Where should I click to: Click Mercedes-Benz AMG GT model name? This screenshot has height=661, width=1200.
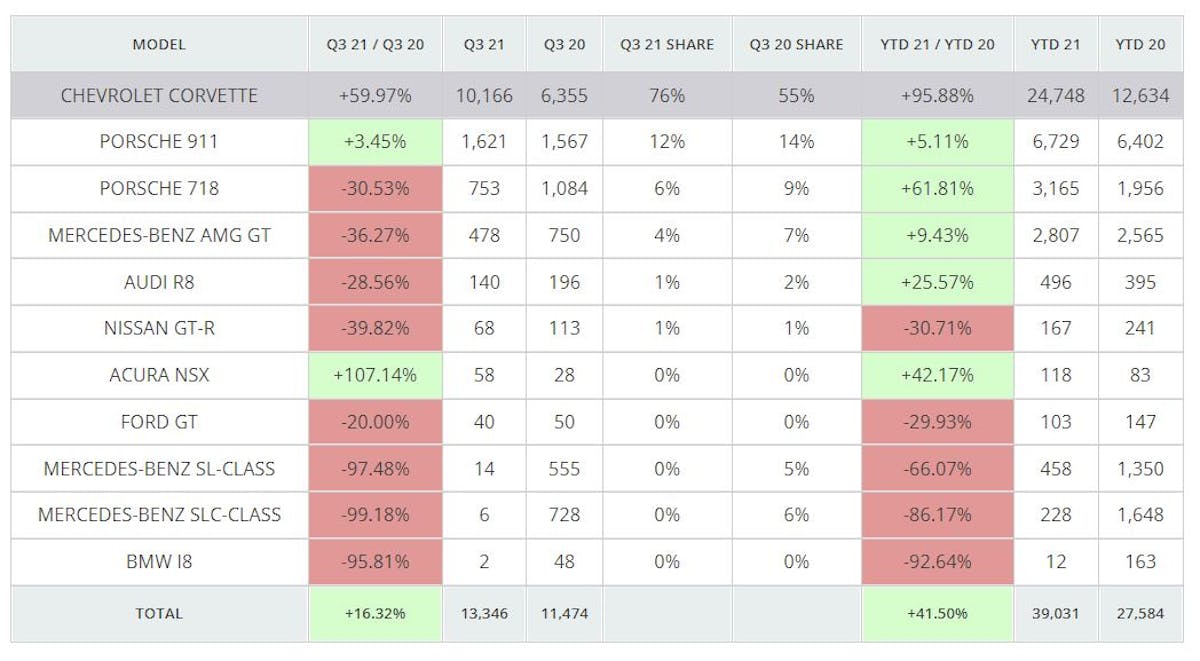coord(159,235)
